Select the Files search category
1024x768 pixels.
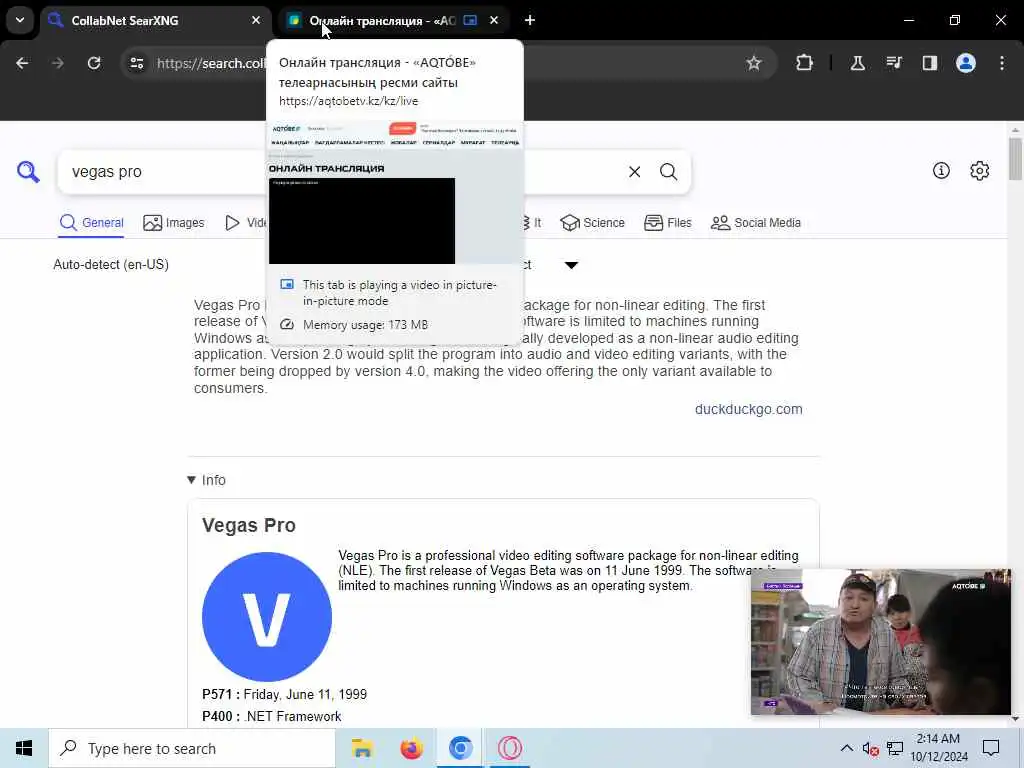pos(667,223)
